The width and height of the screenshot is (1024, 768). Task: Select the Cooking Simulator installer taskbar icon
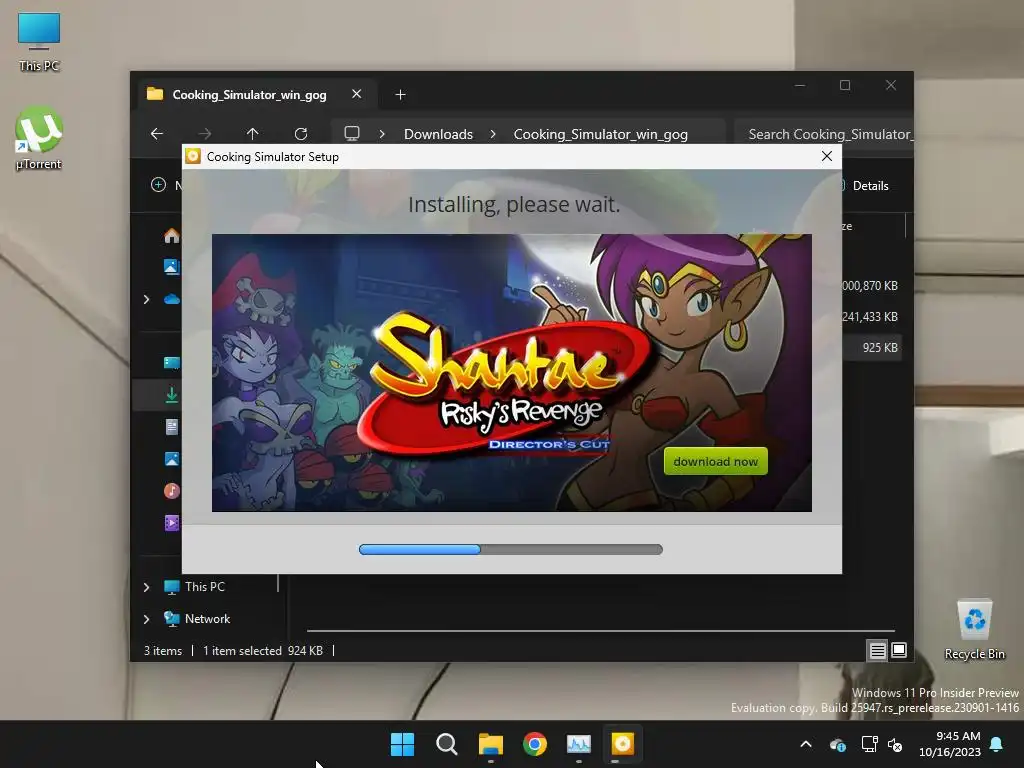(622, 744)
